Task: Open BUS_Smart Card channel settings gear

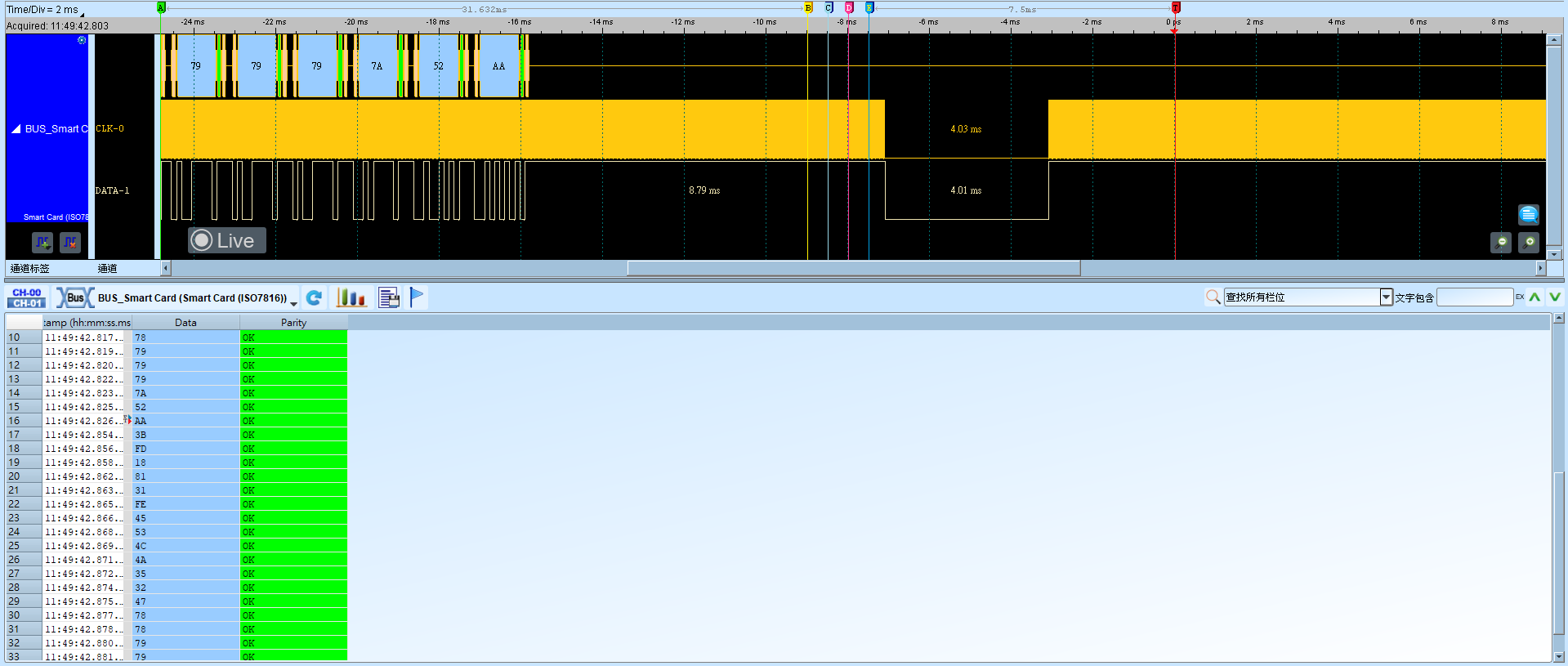Action: tap(81, 40)
